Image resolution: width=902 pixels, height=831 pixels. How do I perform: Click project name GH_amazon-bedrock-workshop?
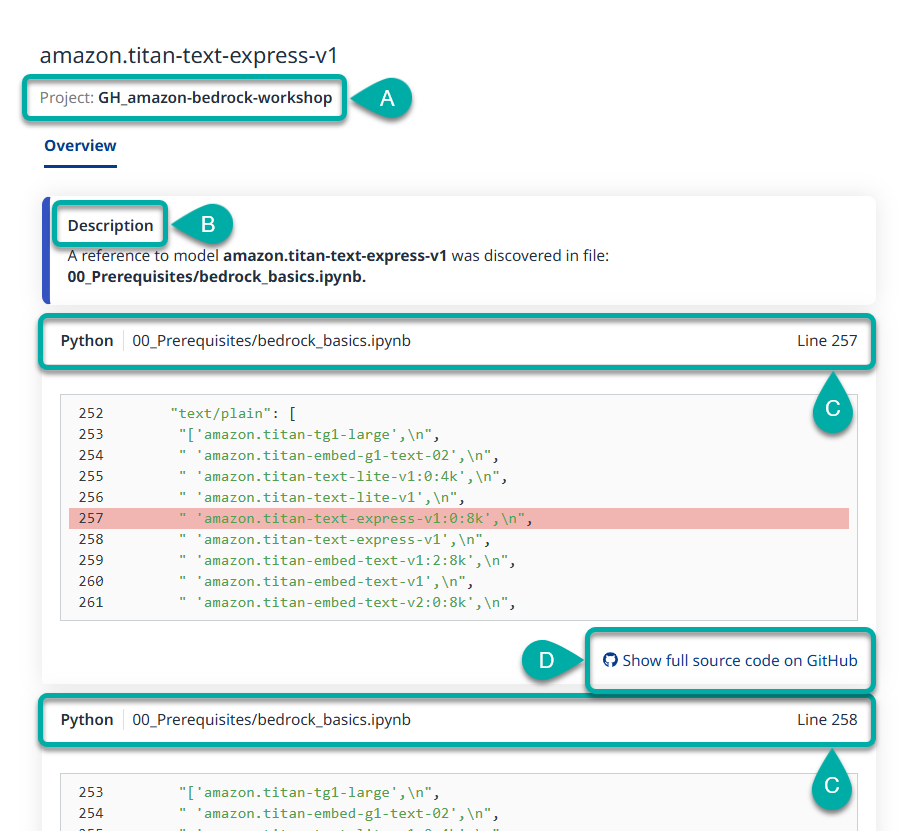(215, 98)
